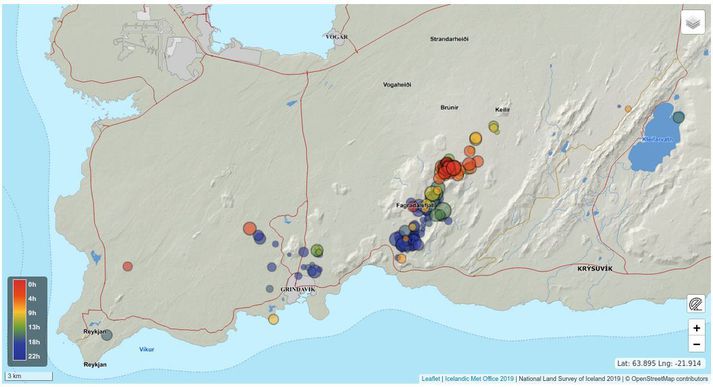Zoom in with the plus button

tap(696, 328)
